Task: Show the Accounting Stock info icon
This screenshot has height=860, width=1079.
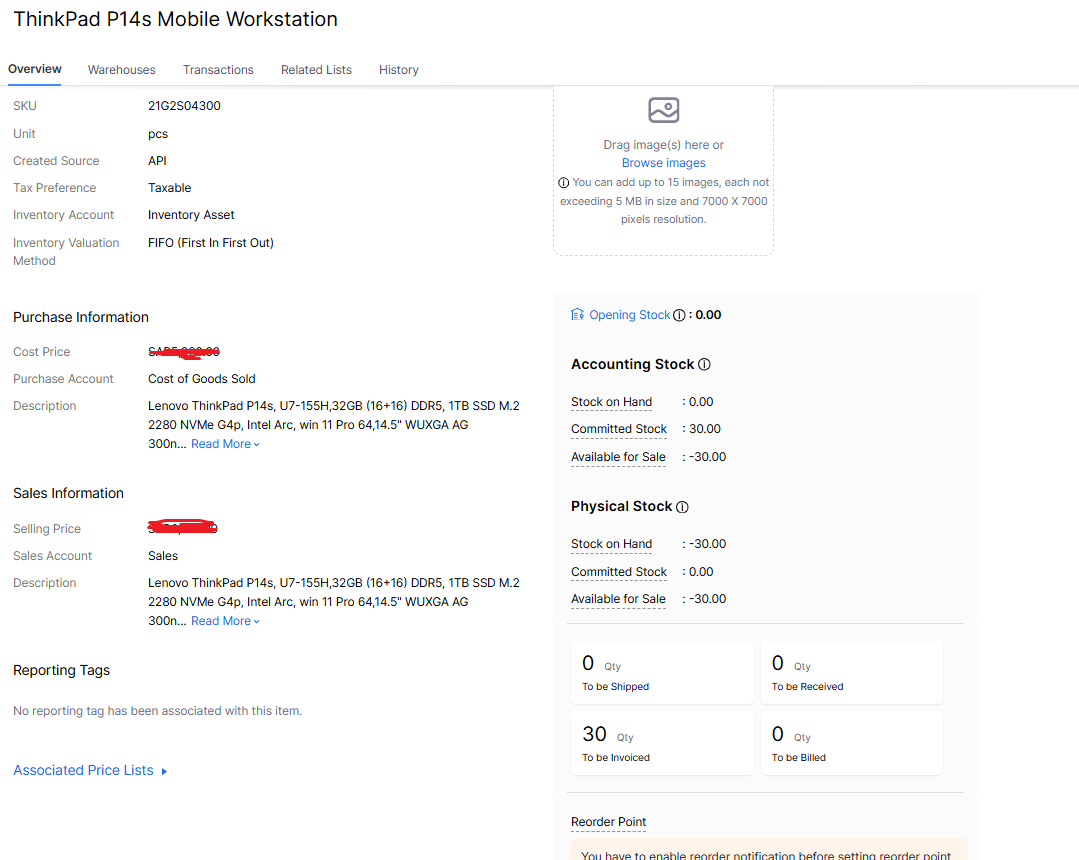Action: (x=704, y=365)
